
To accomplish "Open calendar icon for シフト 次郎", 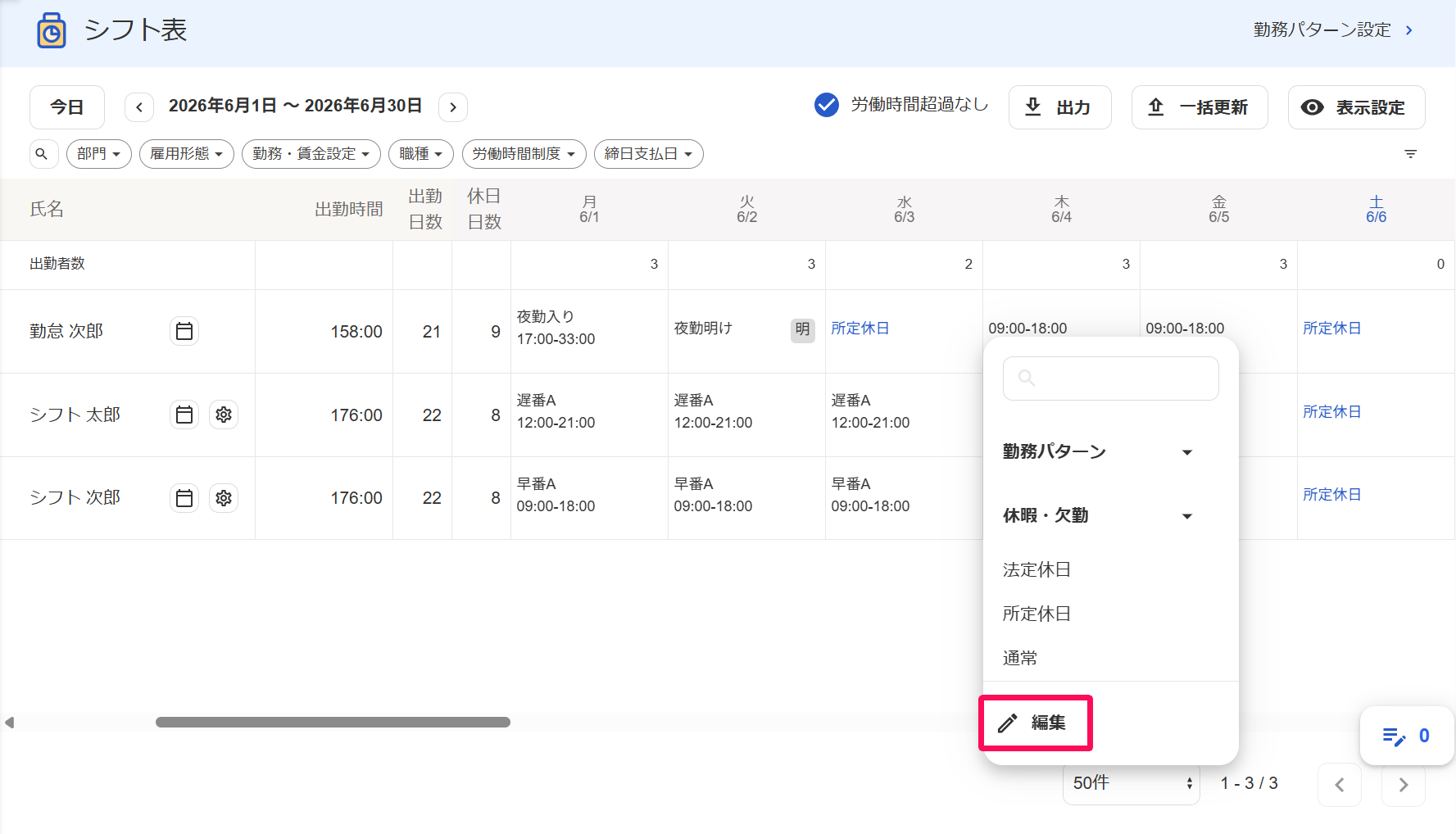I will pos(184,498).
